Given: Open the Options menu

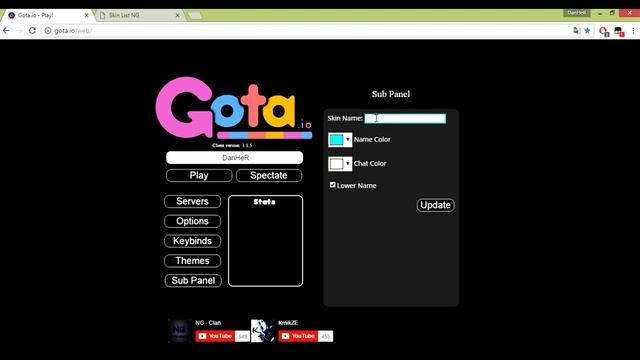Looking at the screenshot, I should coord(193,221).
